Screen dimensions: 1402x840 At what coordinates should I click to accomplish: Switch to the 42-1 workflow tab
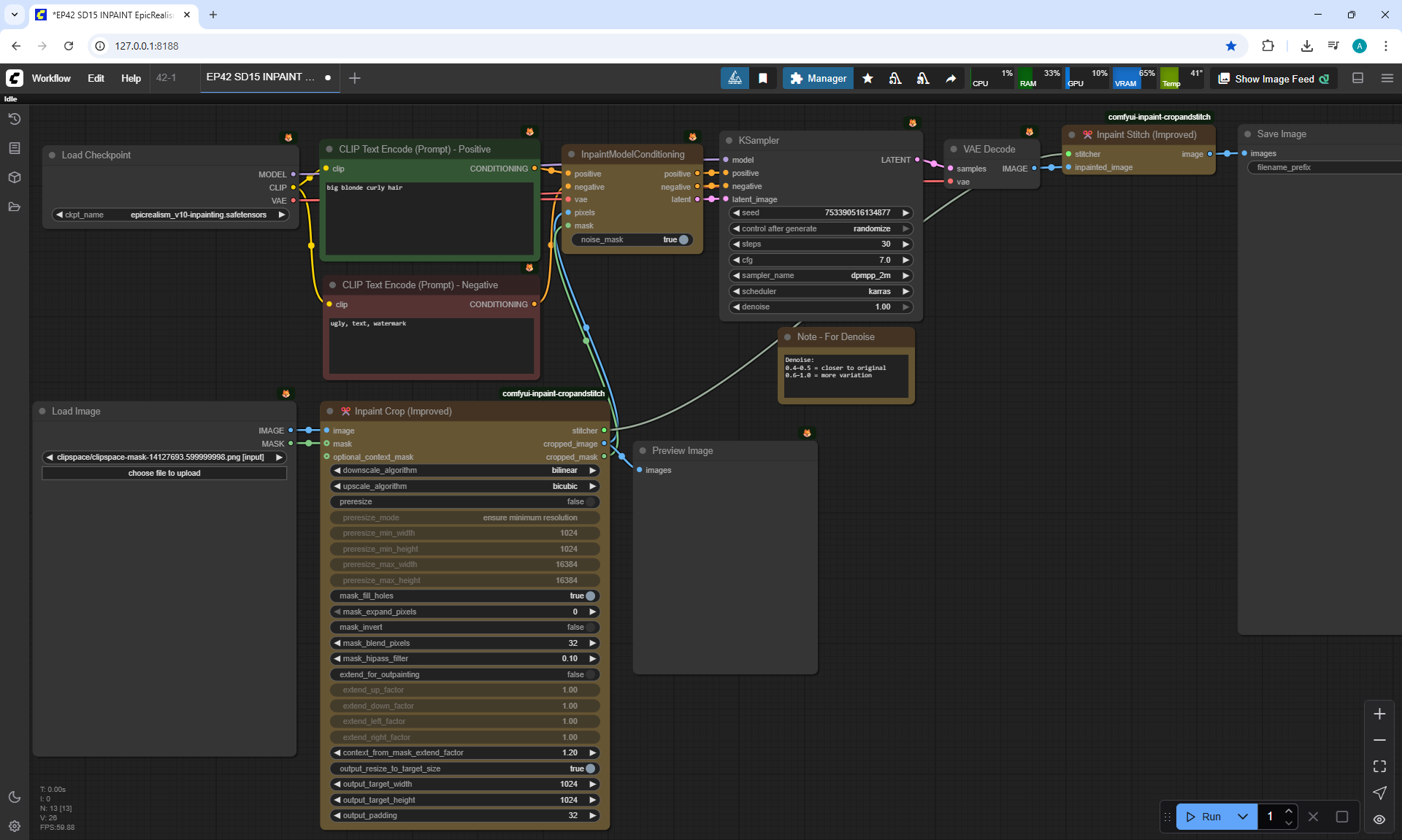tap(166, 77)
